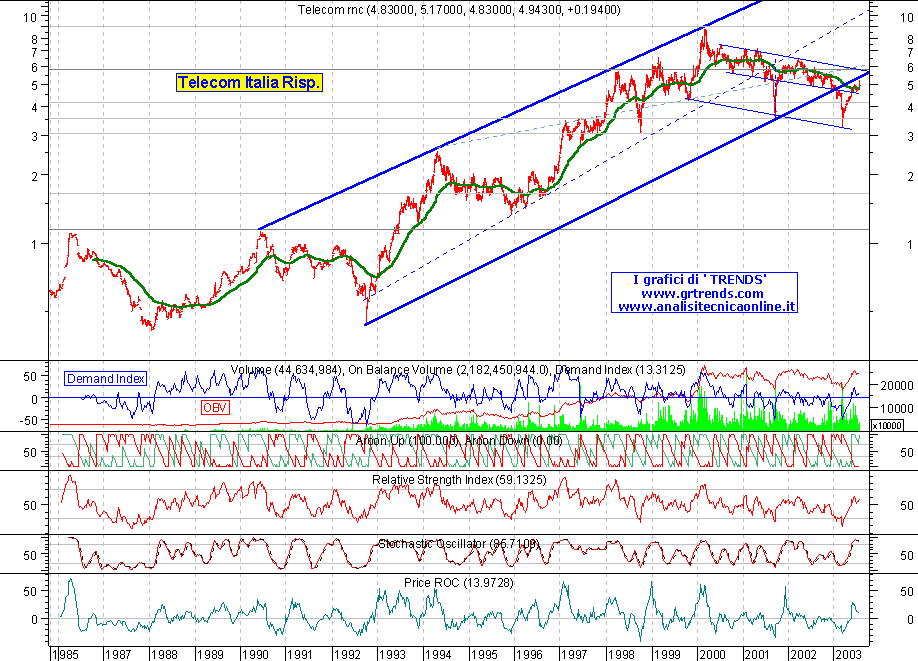
Task: Select the 1994 year label
Action: point(437,655)
